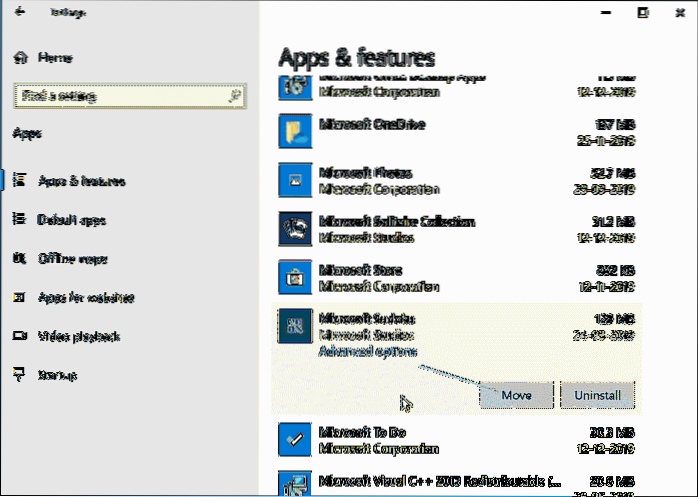Click the Uninstall button
The image size is (698, 497).
(x=597, y=395)
